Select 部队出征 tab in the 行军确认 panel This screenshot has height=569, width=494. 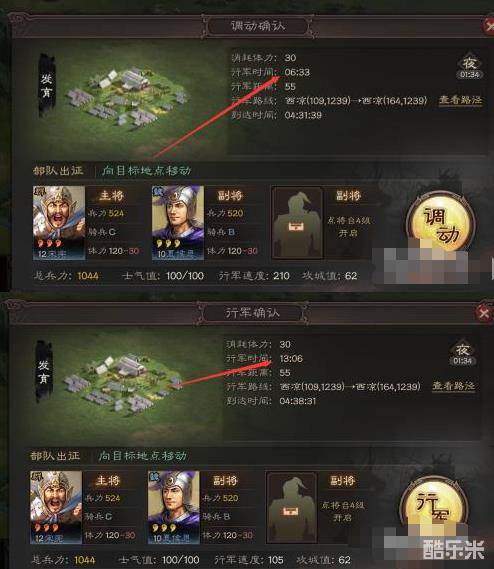55,456
